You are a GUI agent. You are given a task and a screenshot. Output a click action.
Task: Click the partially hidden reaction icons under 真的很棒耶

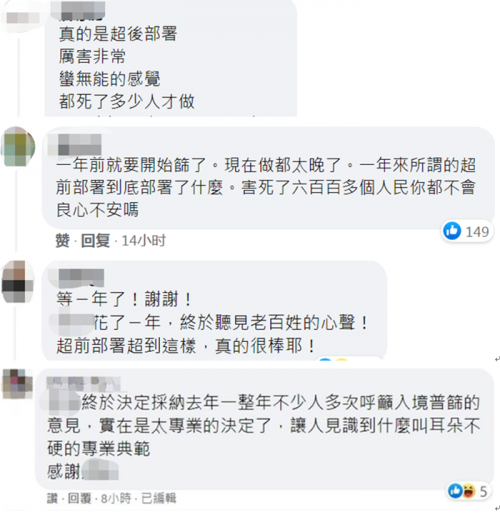[x=333, y=359]
